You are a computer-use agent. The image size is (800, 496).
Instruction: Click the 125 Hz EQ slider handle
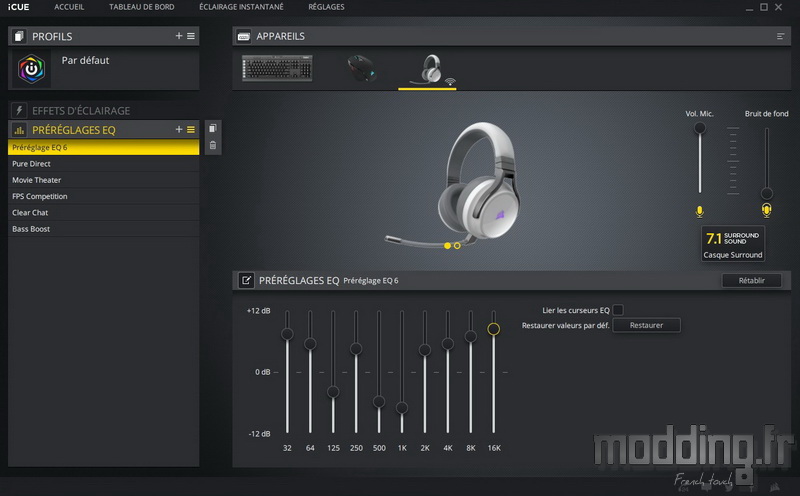[x=333, y=392]
